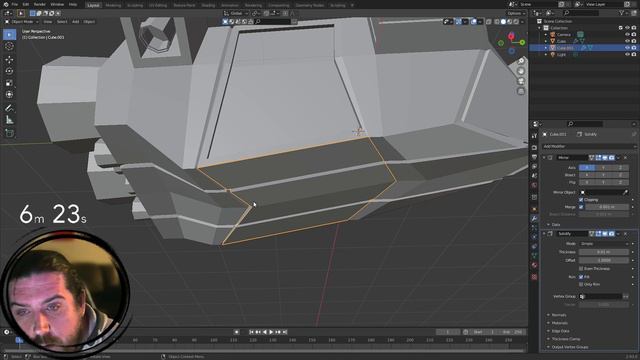This screenshot has height=360, width=640.
Task: Open the Physics properties tab
Action: pos(534,237)
